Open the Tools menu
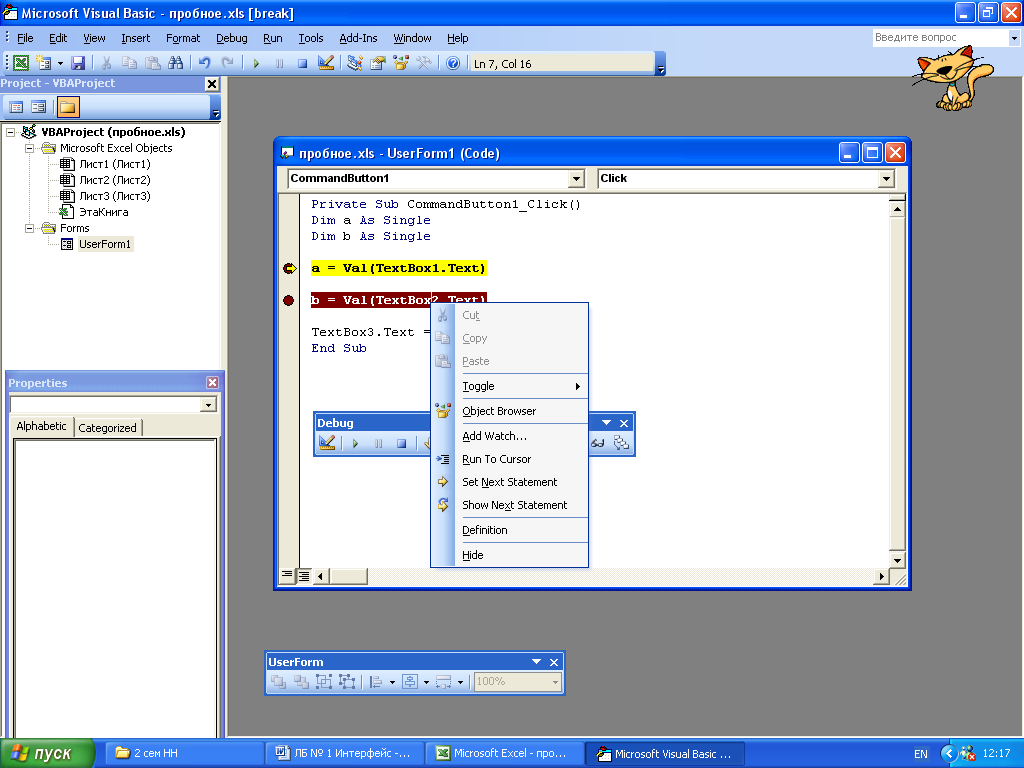Image resolution: width=1024 pixels, height=768 pixels. point(310,38)
